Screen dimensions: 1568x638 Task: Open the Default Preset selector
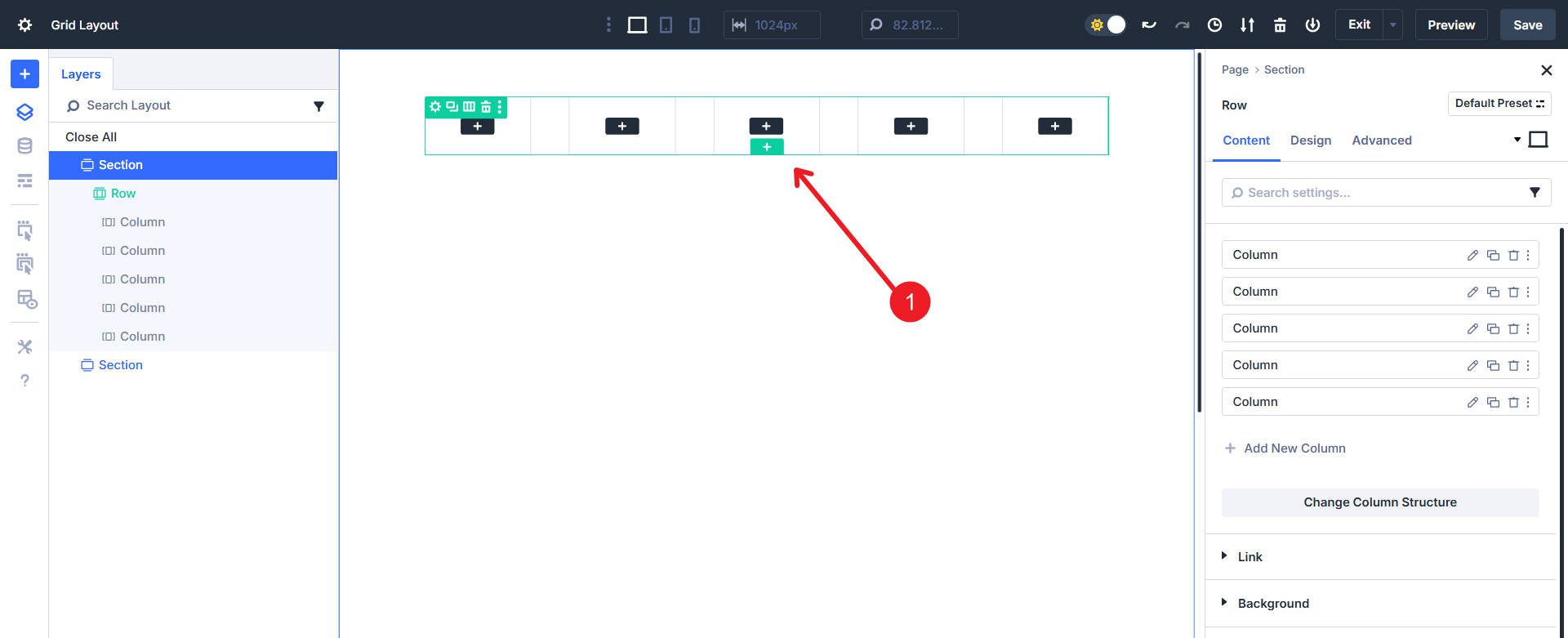(1499, 104)
